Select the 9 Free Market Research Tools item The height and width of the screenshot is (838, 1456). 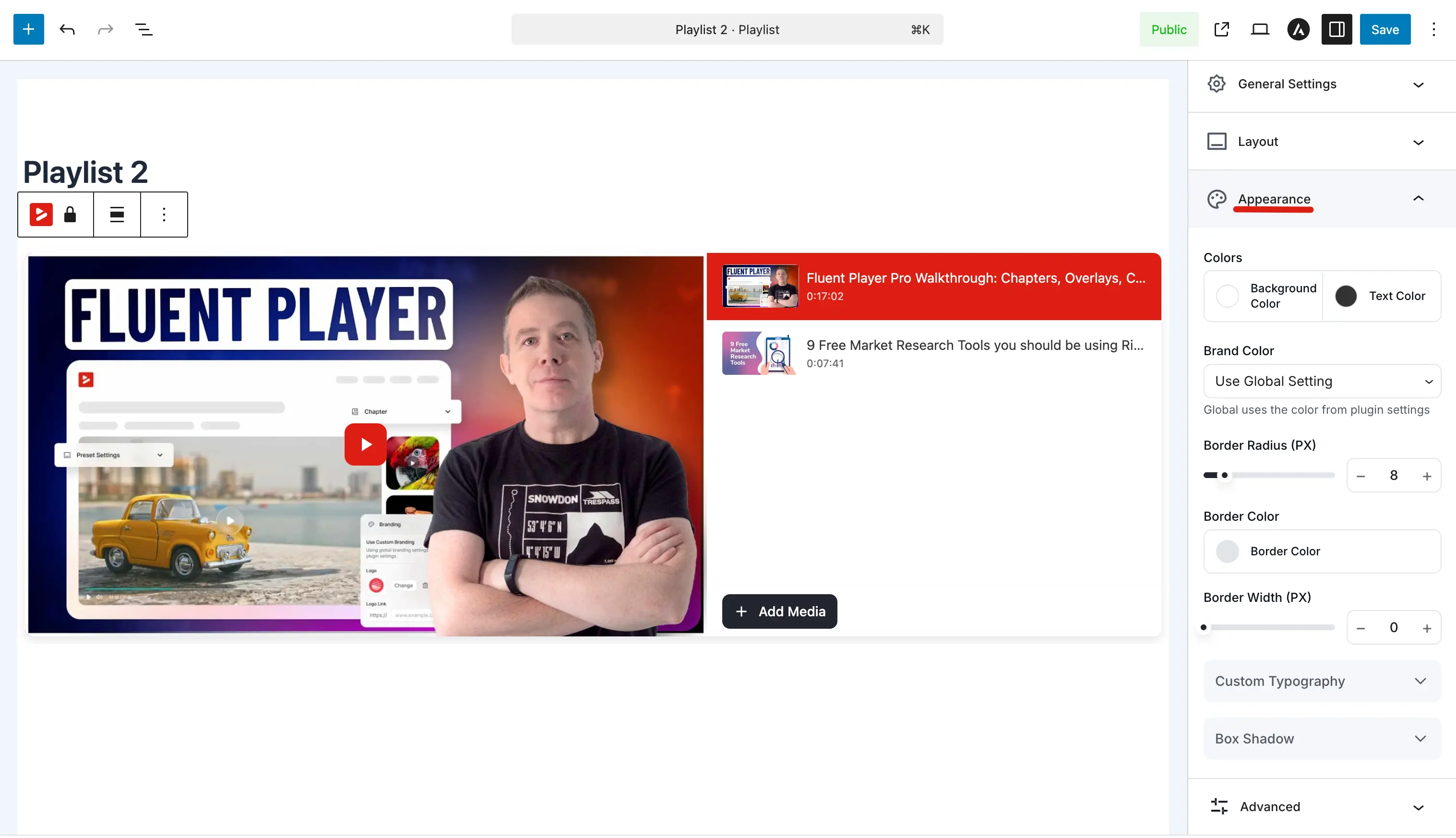(933, 353)
